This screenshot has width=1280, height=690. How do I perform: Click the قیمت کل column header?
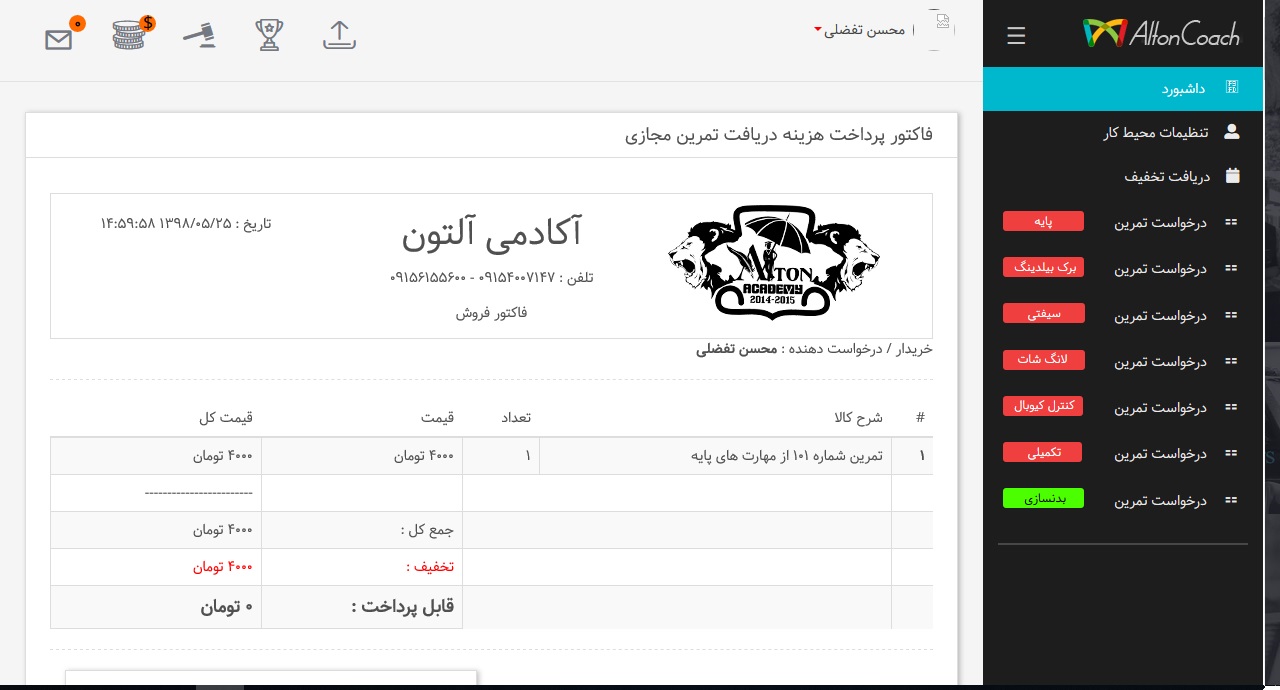[227, 417]
